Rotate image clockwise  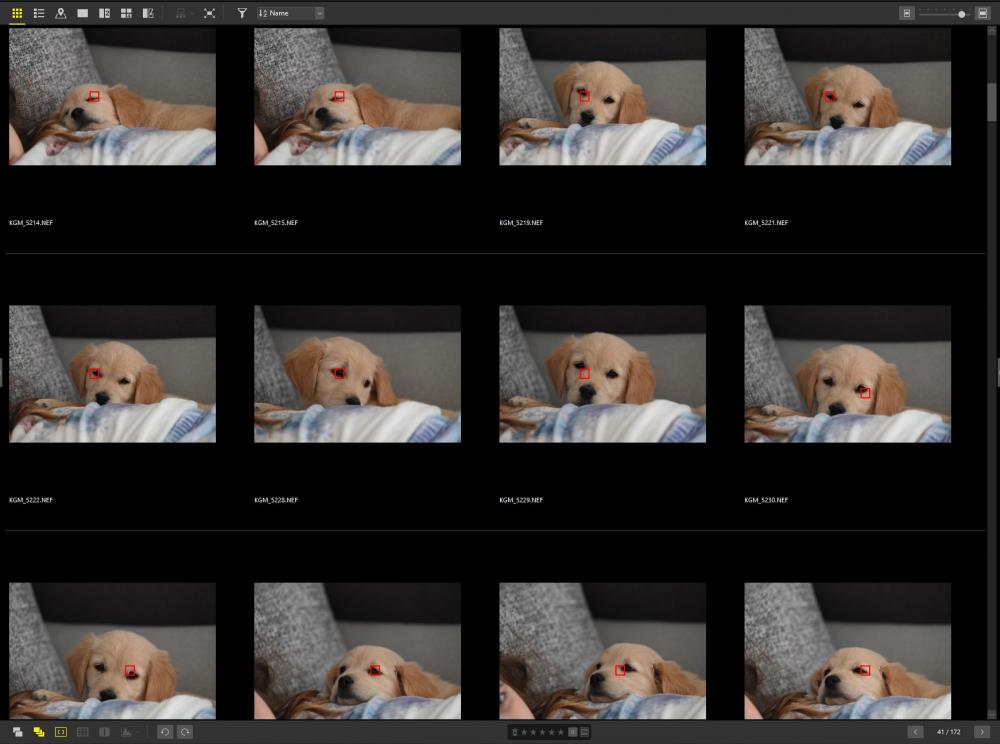pyautogui.click(x=185, y=732)
